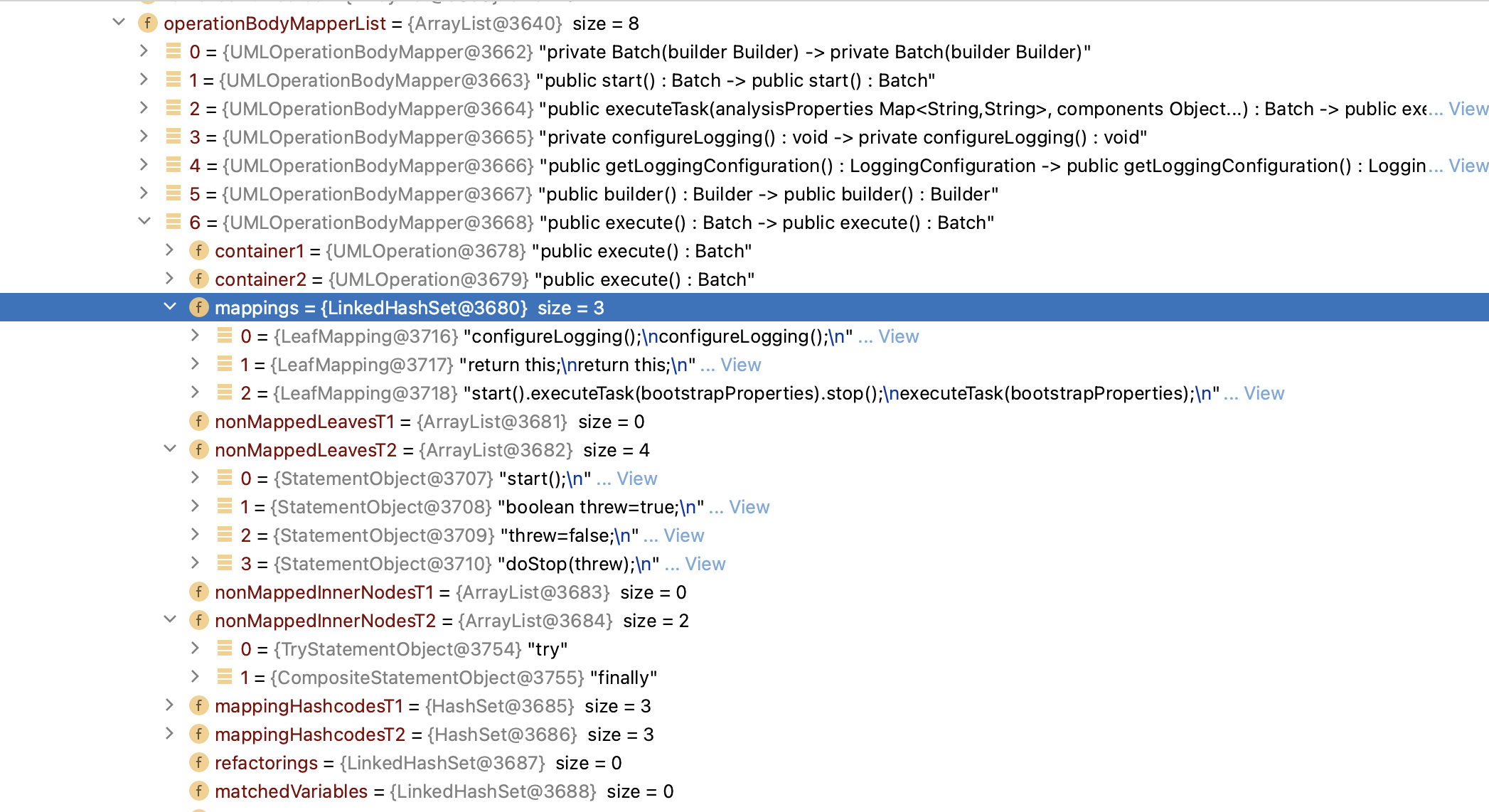The image size is (1489, 812).
Task: Click the element icon for TryStatementObject@3754
Action: (224, 648)
